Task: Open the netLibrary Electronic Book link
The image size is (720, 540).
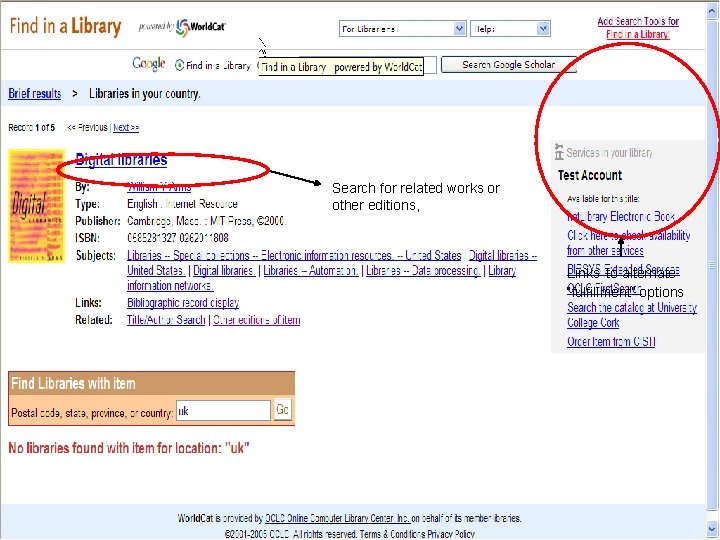Action: point(621,217)
